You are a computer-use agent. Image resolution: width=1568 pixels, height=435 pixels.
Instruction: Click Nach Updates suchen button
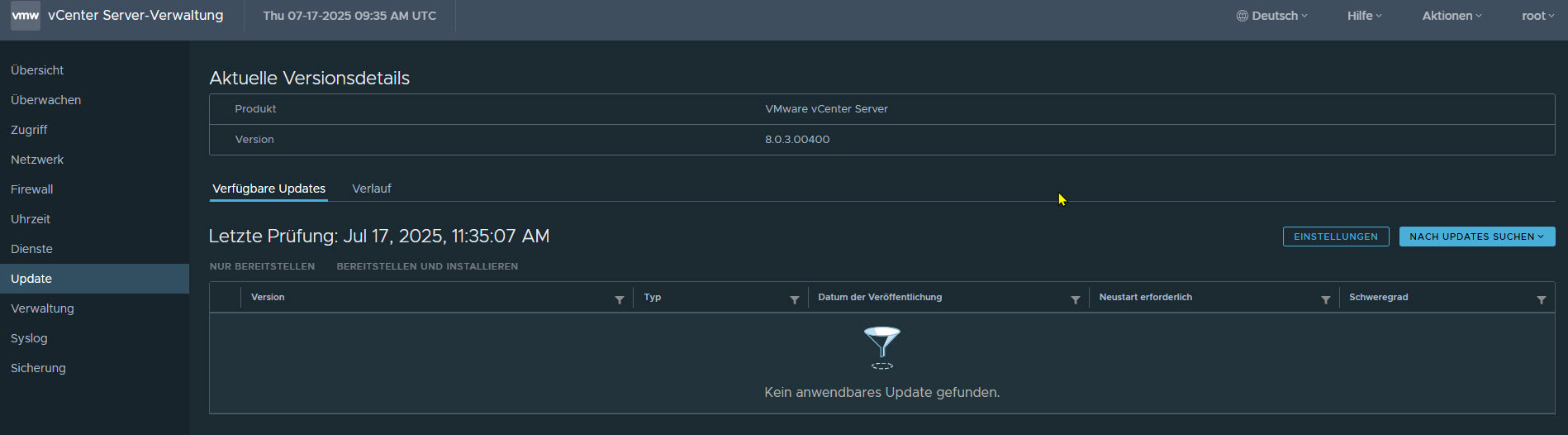pos(1476,237)
